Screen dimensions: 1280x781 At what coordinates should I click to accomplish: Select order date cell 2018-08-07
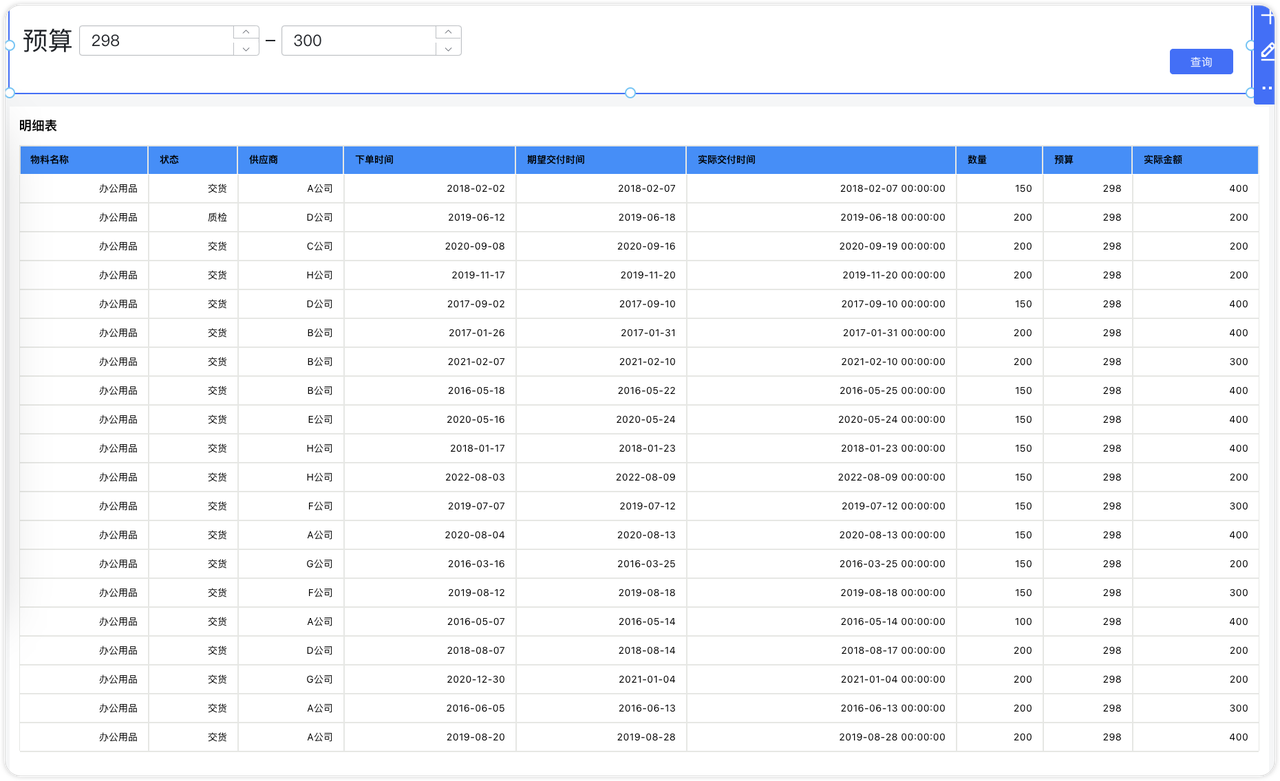click(430, 651)
